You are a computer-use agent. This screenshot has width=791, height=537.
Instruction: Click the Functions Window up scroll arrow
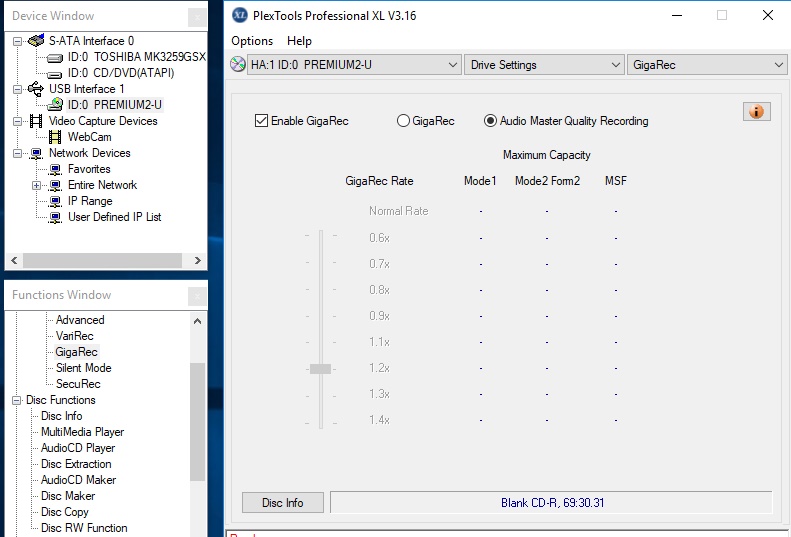click(197, 321)
